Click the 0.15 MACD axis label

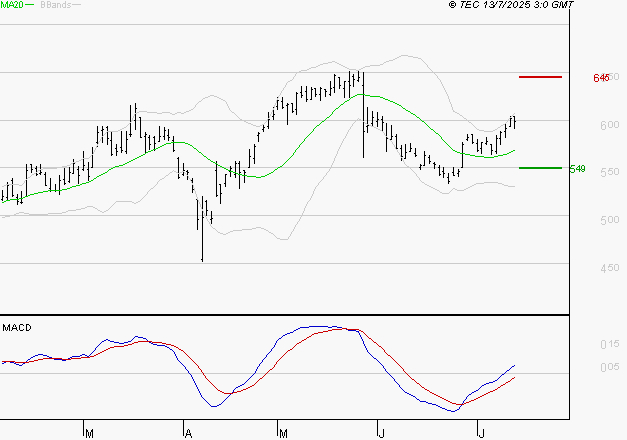(609, 344)
